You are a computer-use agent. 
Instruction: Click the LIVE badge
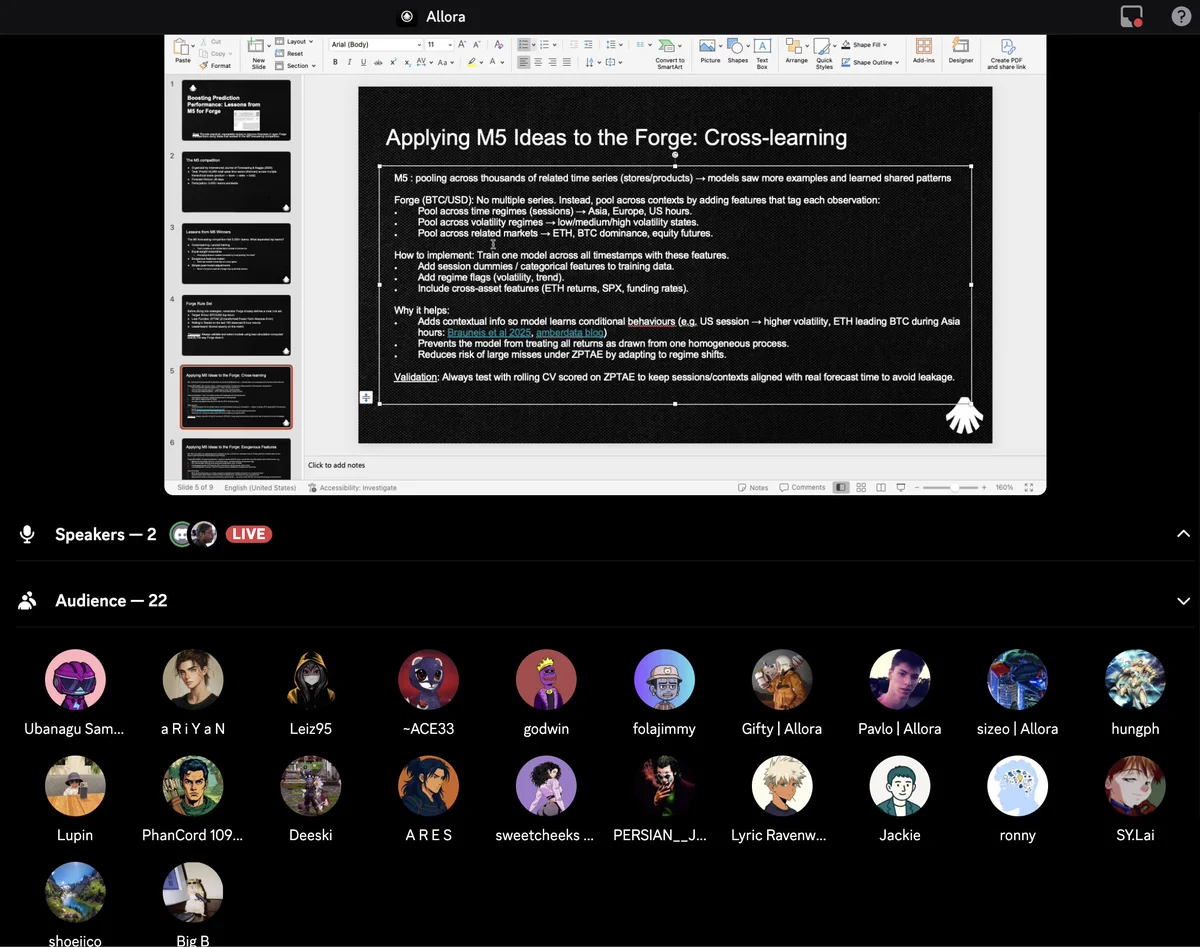point(248,534)
